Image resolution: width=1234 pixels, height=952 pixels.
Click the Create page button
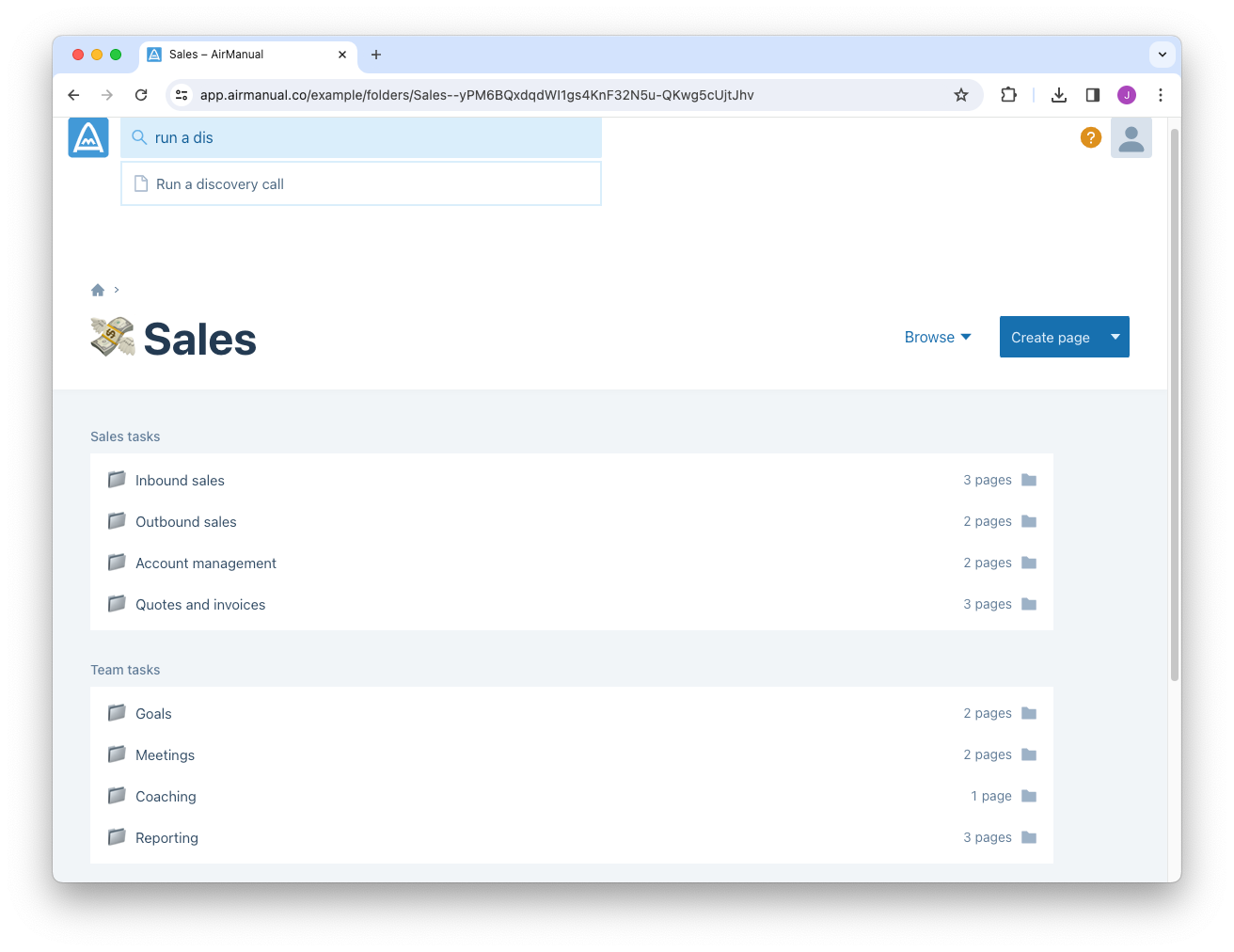(x=1051, y=337)
